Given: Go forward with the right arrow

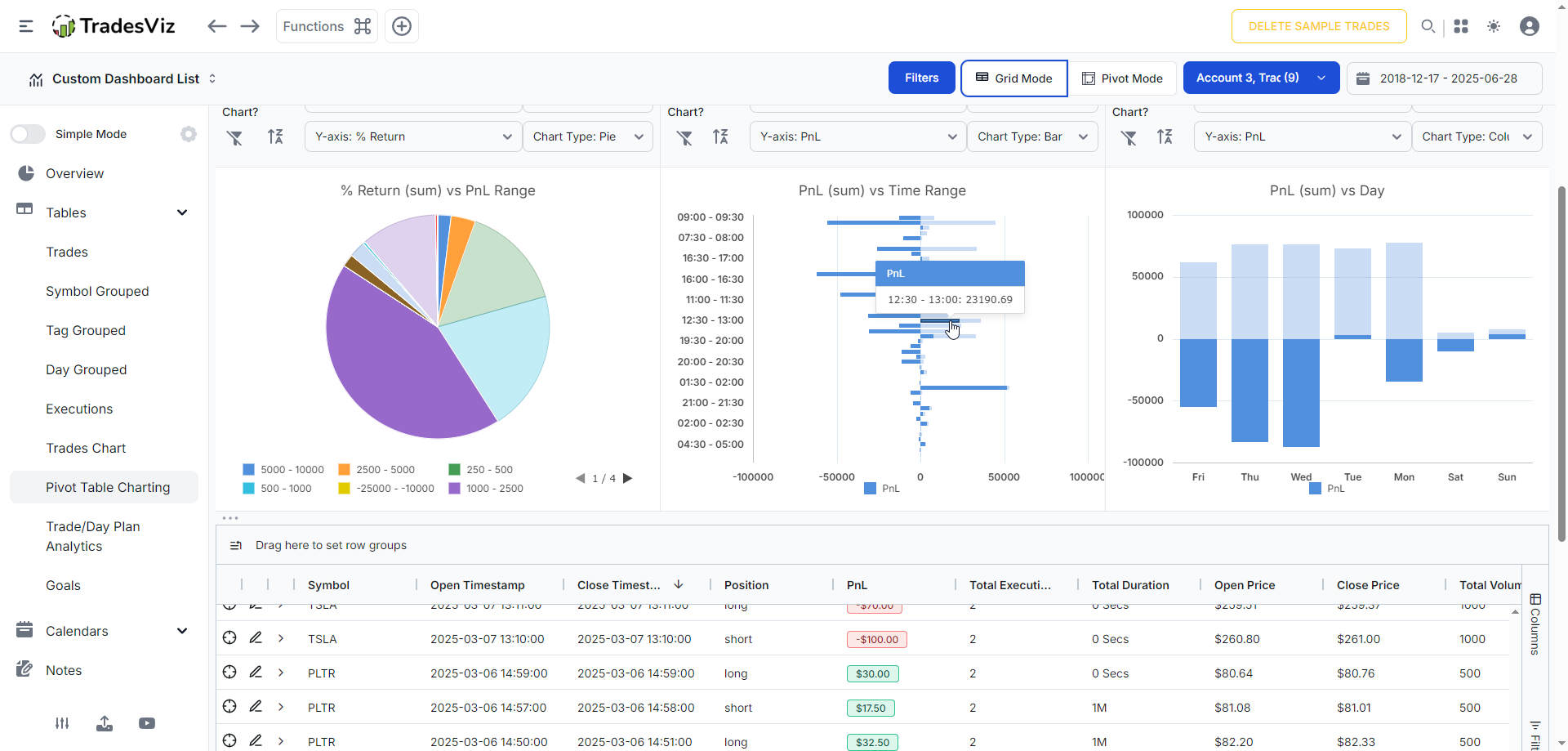Looking at the screenshot, I should coord(250,26).
